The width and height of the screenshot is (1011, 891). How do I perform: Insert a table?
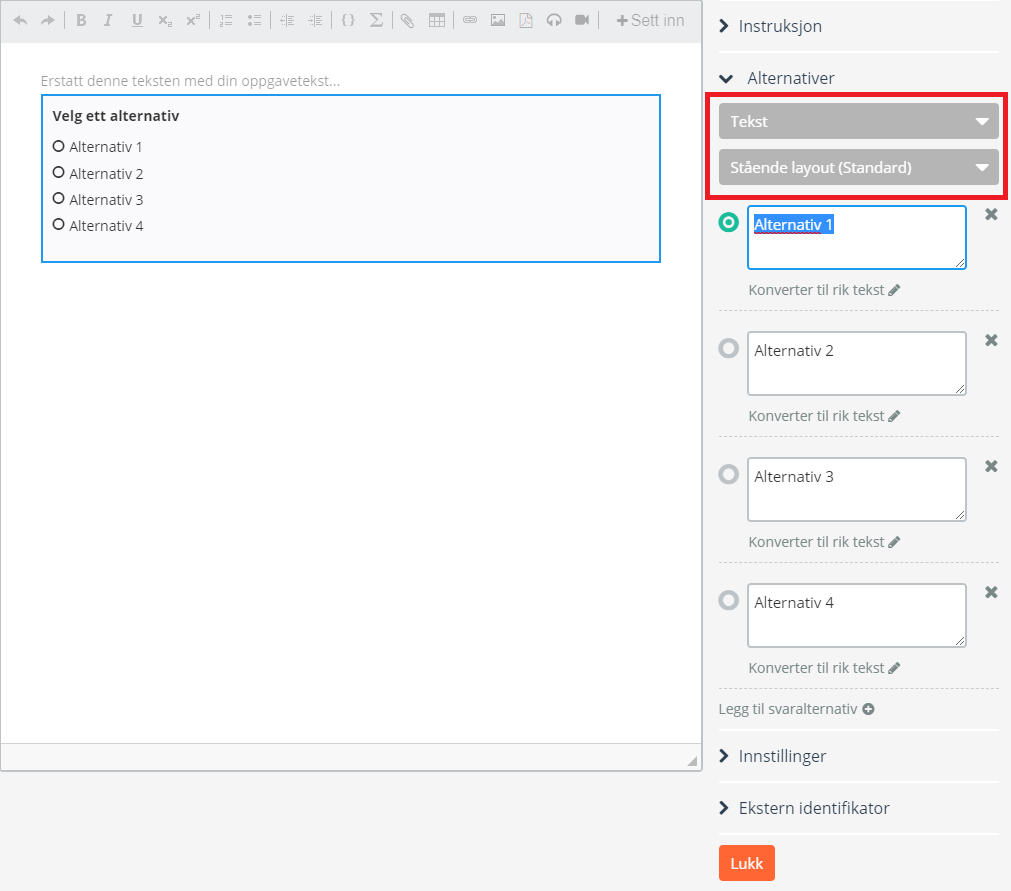(x=437, y=21)
